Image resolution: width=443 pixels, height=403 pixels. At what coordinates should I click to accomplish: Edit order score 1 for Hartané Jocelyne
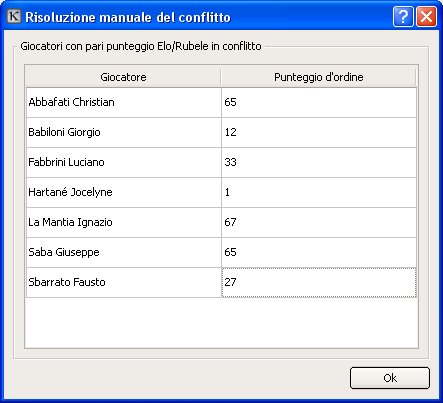[319, 192]
